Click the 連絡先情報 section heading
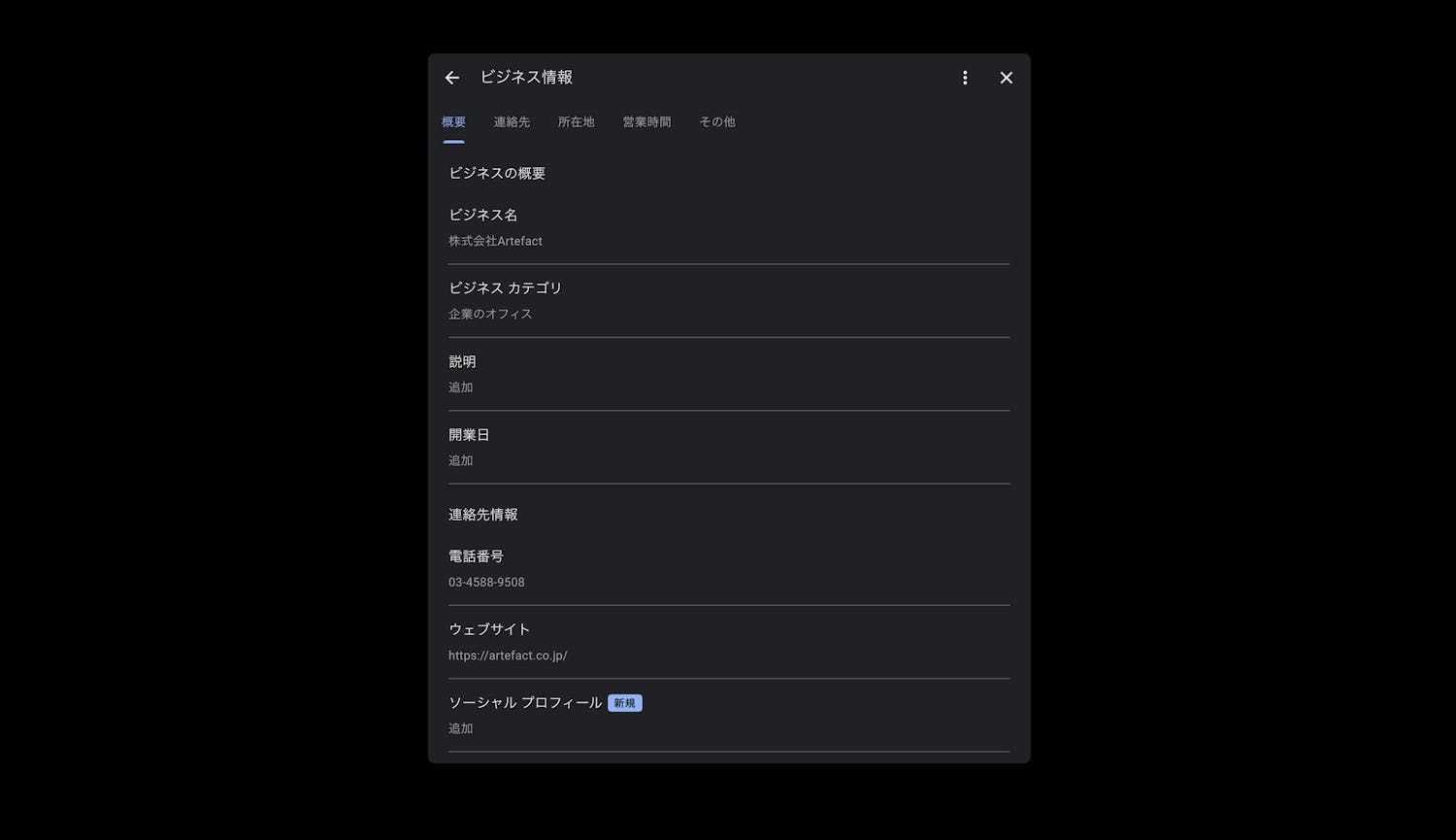This screenshot has height=840, width=1456. coord(483,515)
